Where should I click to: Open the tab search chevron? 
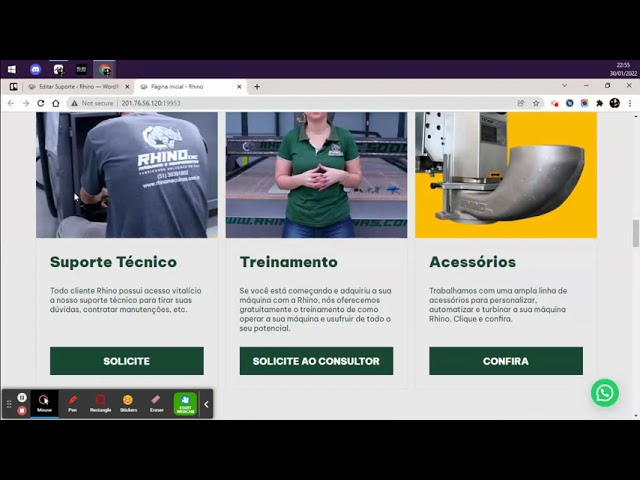coord(564,86)
